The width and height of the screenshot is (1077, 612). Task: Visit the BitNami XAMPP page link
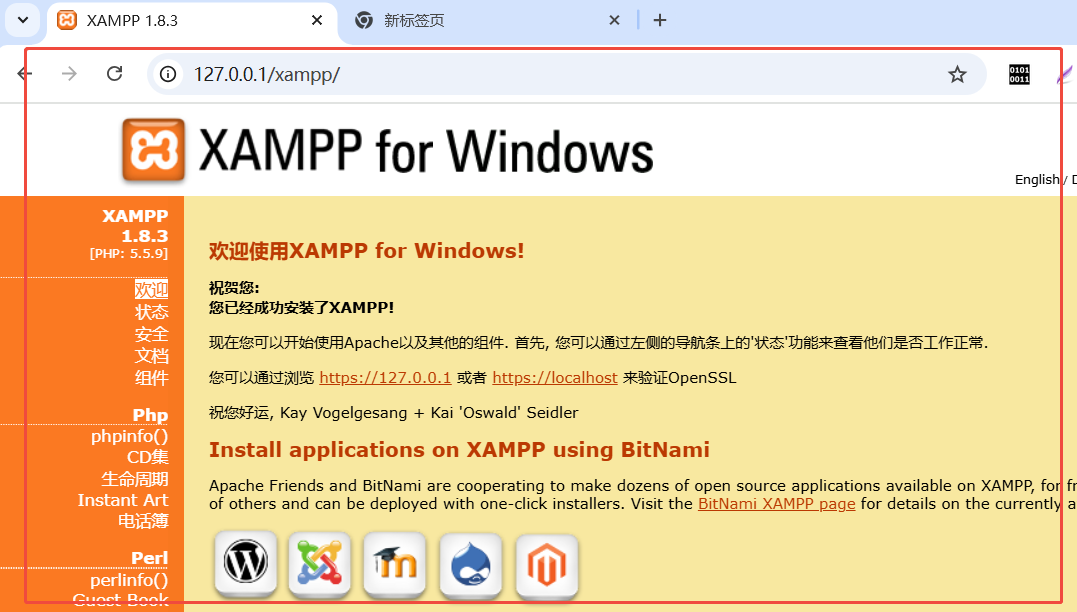coord(777,503)
